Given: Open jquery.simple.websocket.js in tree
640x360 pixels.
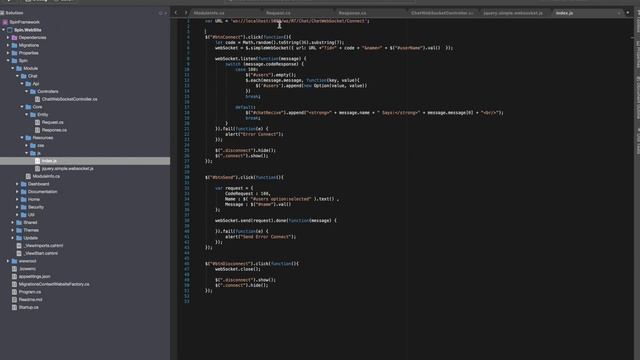Looking at the screenshot, I should (68, 169).
